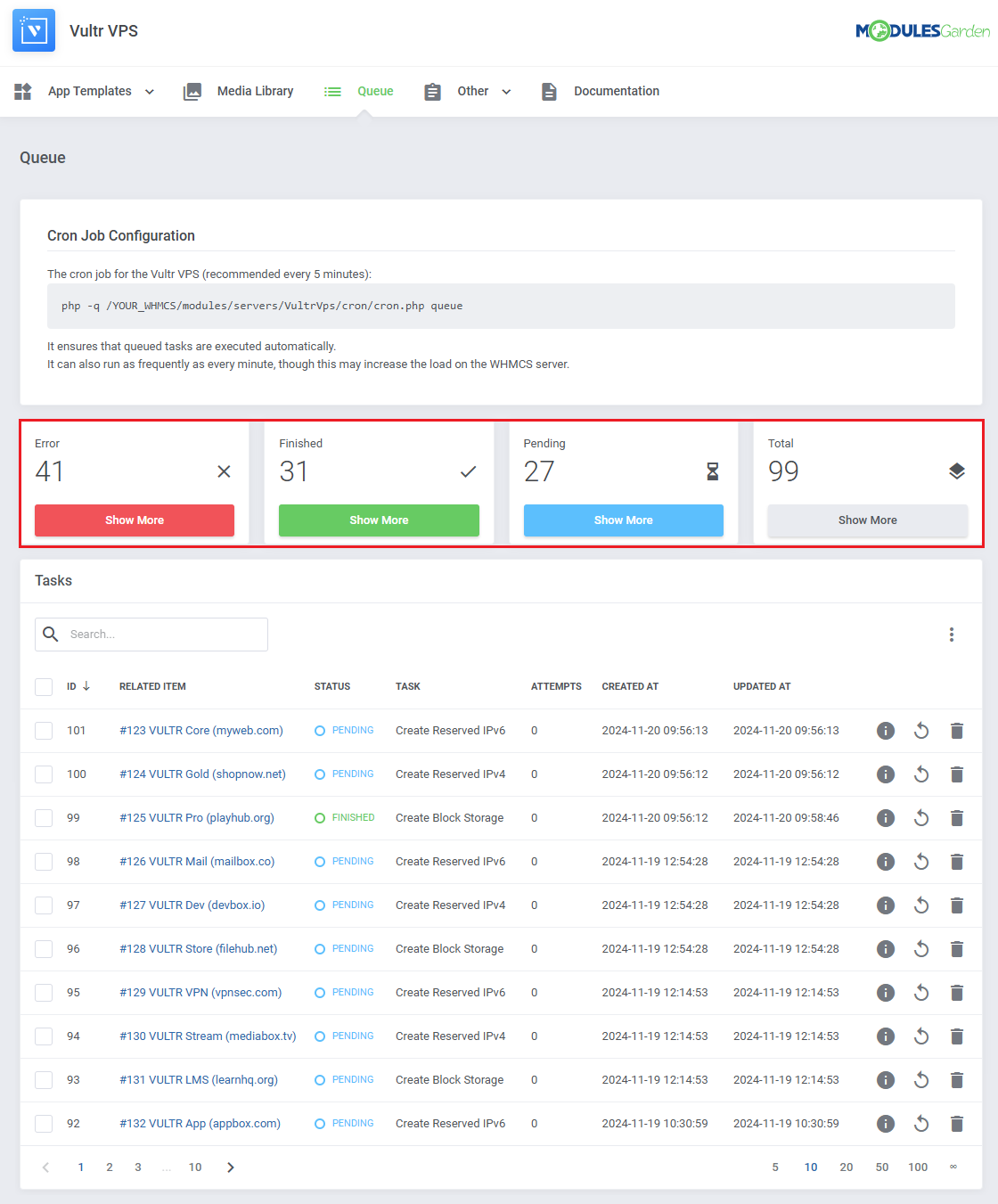Rerun task 95 for vpnsec.com
The height and width of the screenshot is (1204, 998).
point(921,993)
